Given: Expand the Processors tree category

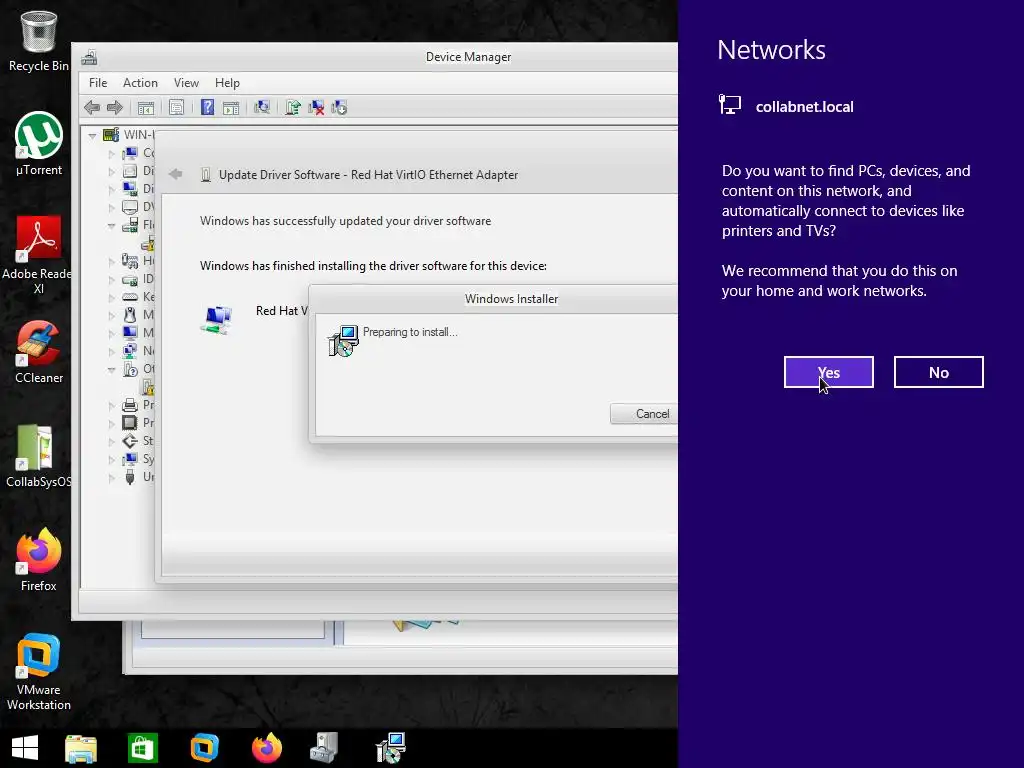Looking at the screenshot, I should coord(112,423).
